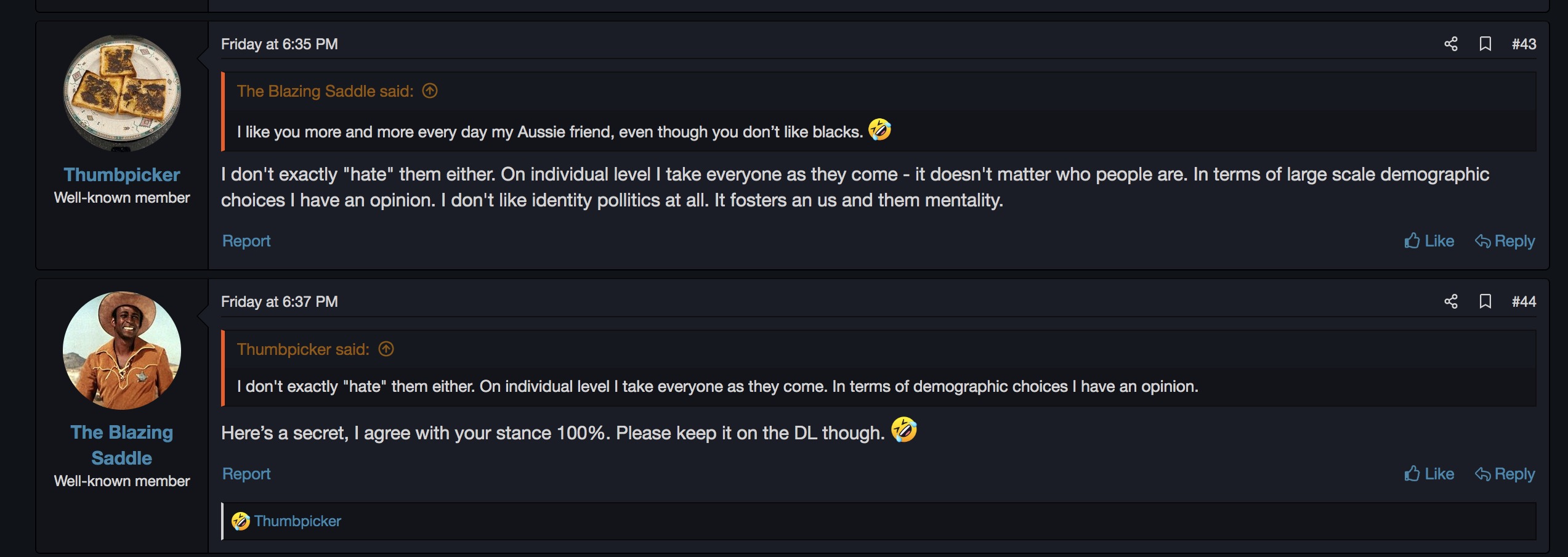Open The Blazing Saddle's cowboy avatar

(x=122, y=351)
